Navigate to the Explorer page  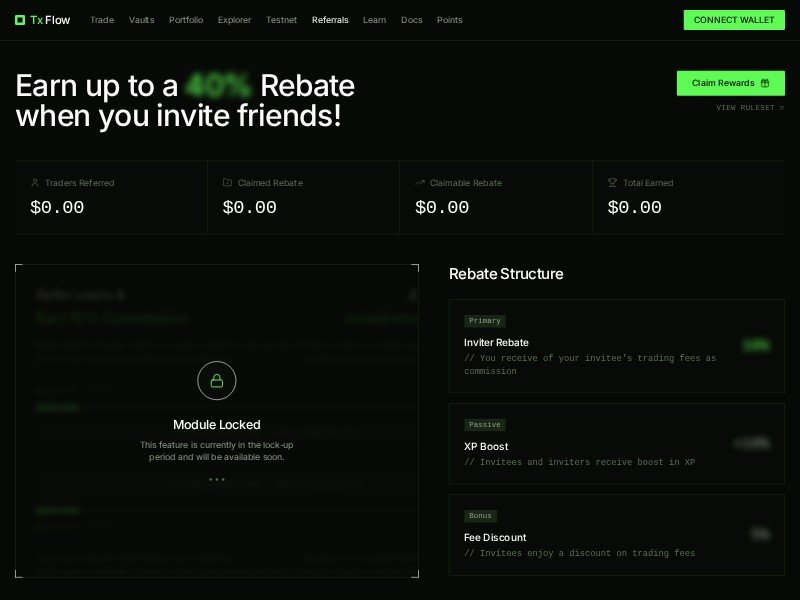click(235, 20)
